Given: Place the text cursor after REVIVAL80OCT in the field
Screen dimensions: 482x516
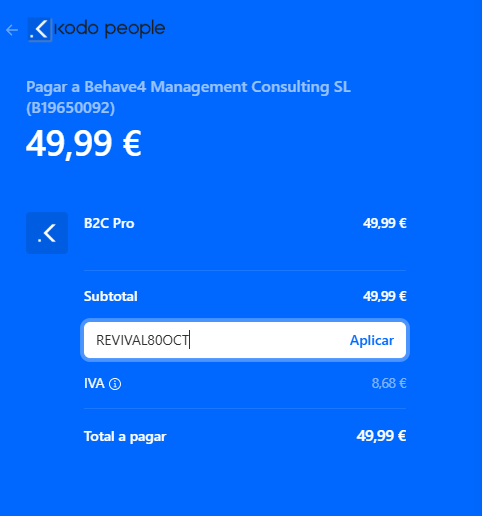Looking at the screenshot, I should (x=189, y=340).
